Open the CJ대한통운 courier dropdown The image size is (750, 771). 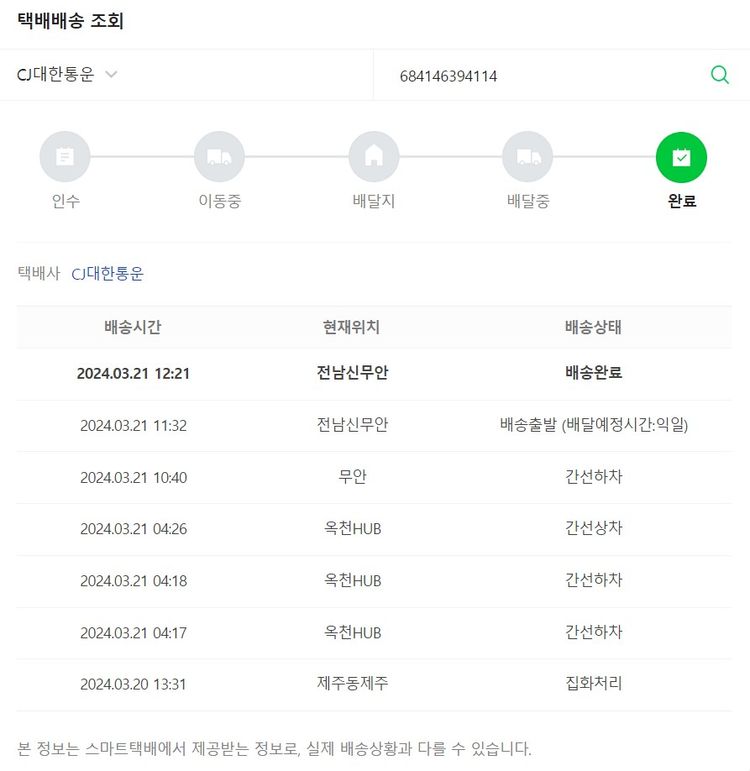point(57,75)
